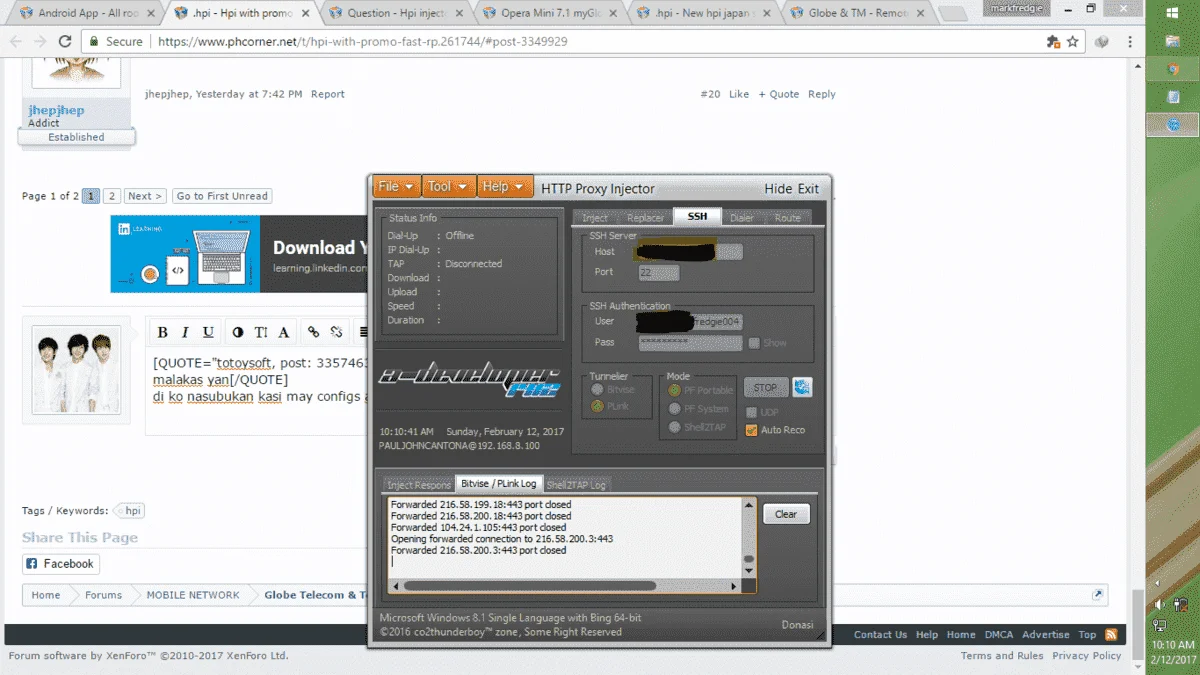Click Quote link on post #20

click(x=779, y=94)
